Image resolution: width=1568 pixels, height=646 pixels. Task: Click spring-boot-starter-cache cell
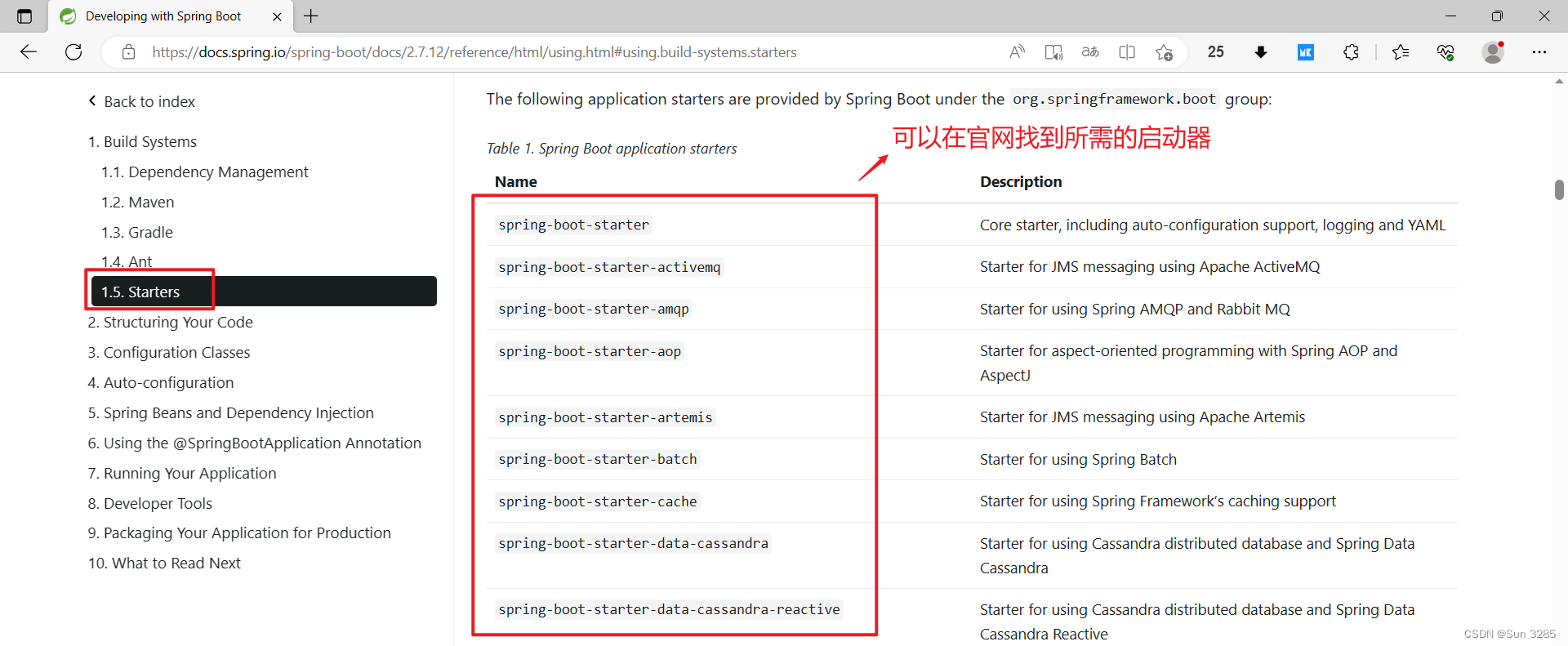(598, 501)
